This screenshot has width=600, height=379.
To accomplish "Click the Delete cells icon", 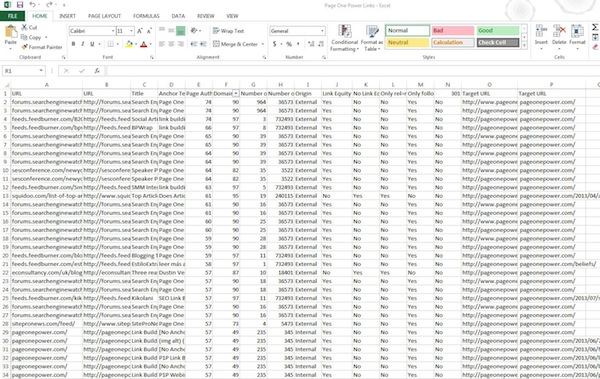I will [559, 31].
